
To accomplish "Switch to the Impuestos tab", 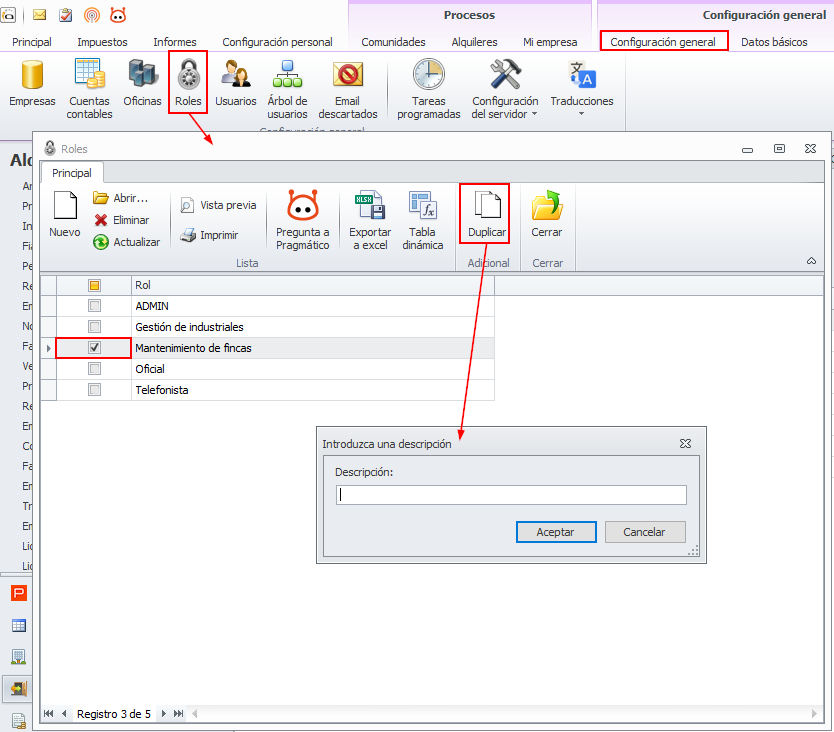I will pyautogui.click(x=102, y=42).
